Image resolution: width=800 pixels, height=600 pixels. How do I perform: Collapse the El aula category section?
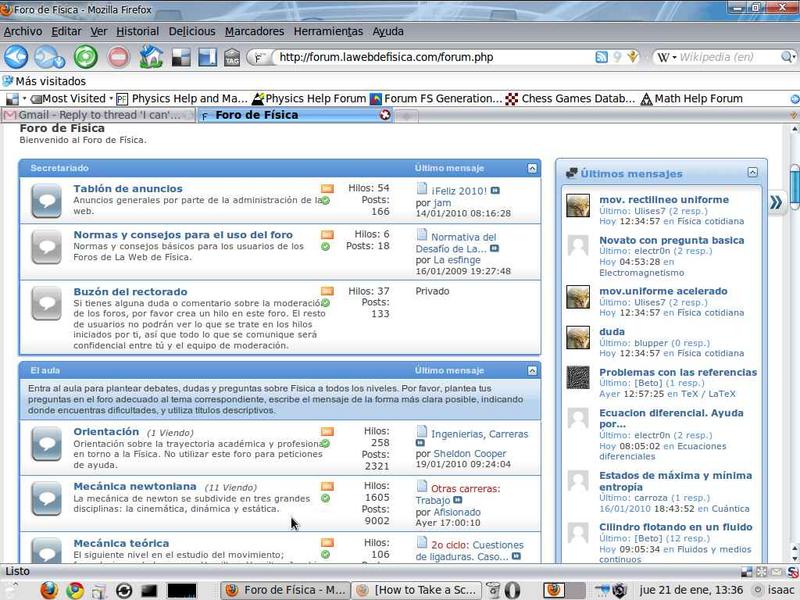pyautogui.click(x=532, y=370)
